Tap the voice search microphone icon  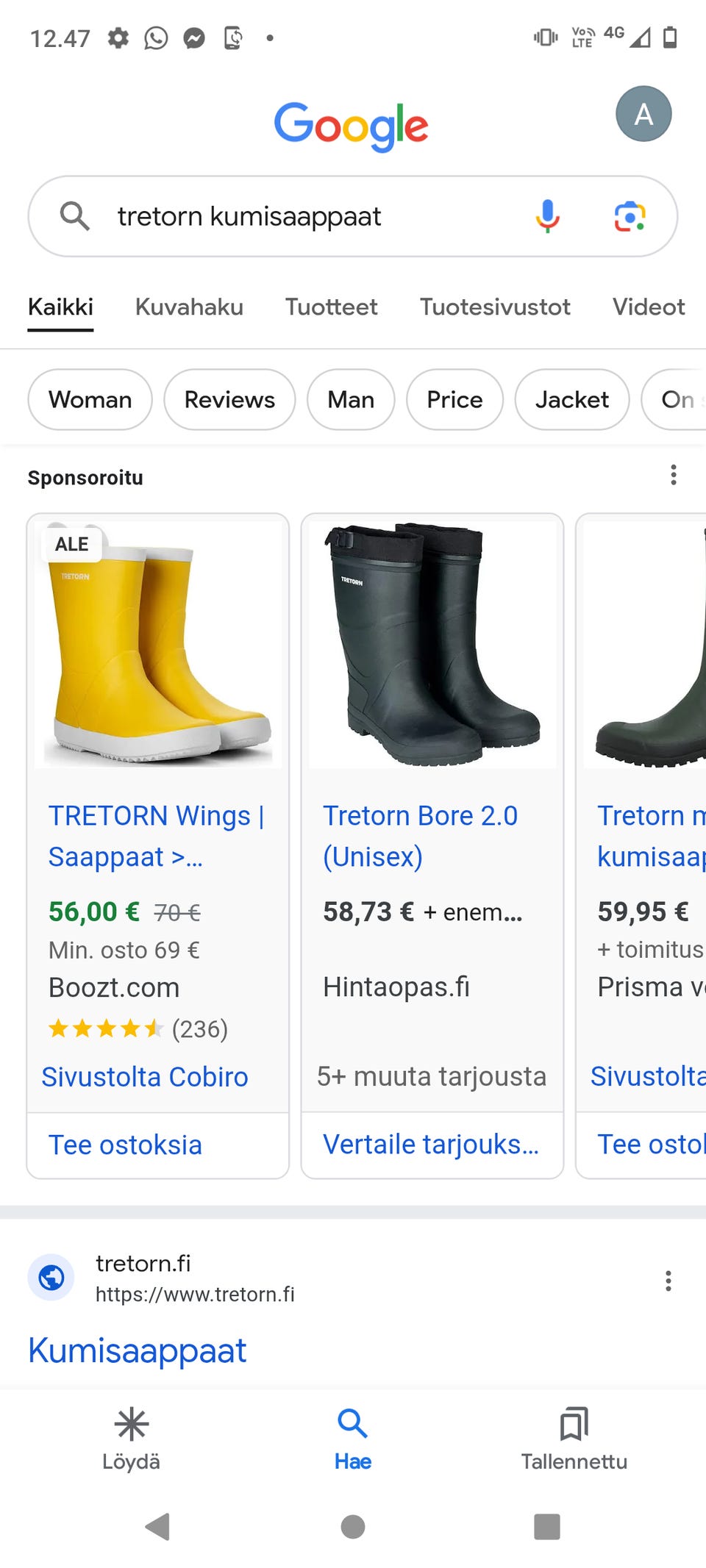coord(547,216)
